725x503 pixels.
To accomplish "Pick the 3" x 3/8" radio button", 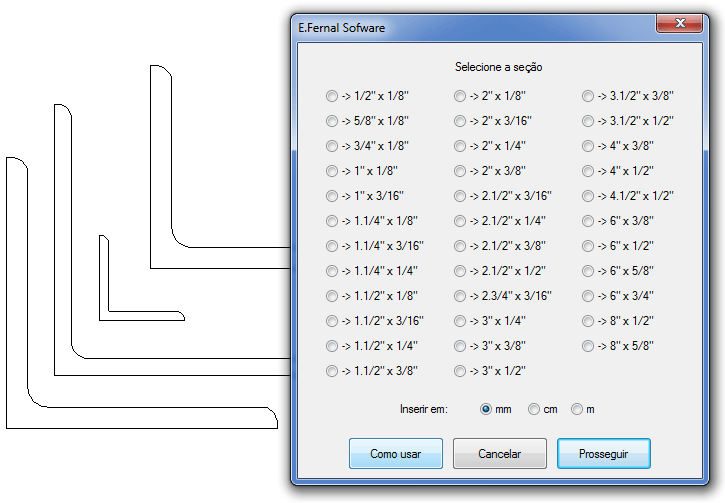I will [x=460, y=346].
